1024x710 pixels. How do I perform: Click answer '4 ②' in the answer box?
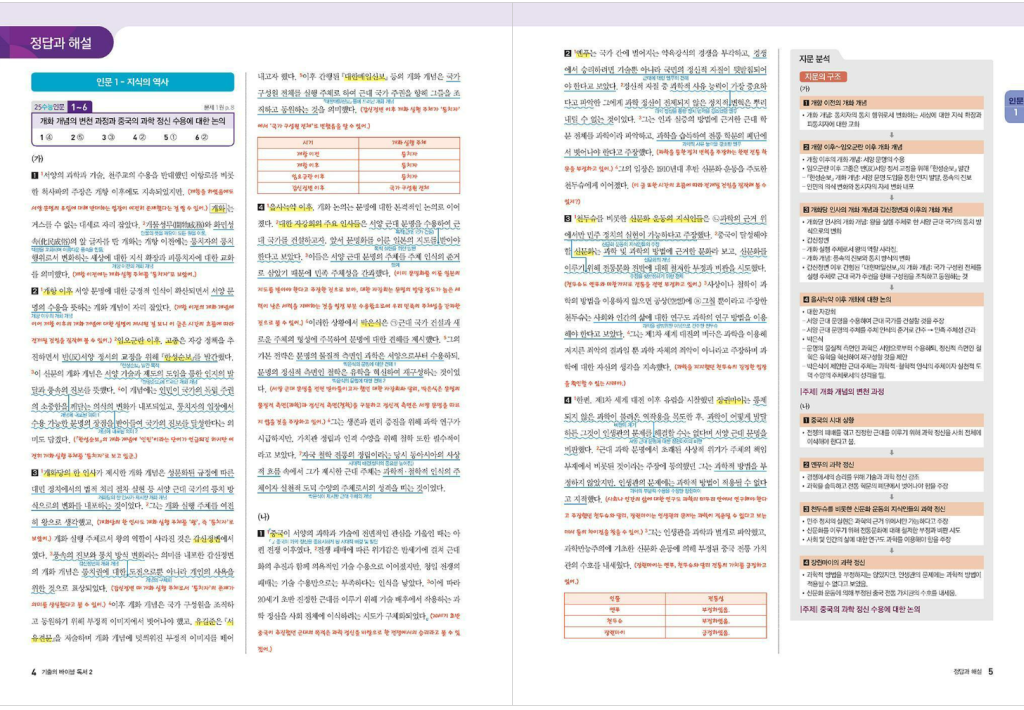[139, 137]
